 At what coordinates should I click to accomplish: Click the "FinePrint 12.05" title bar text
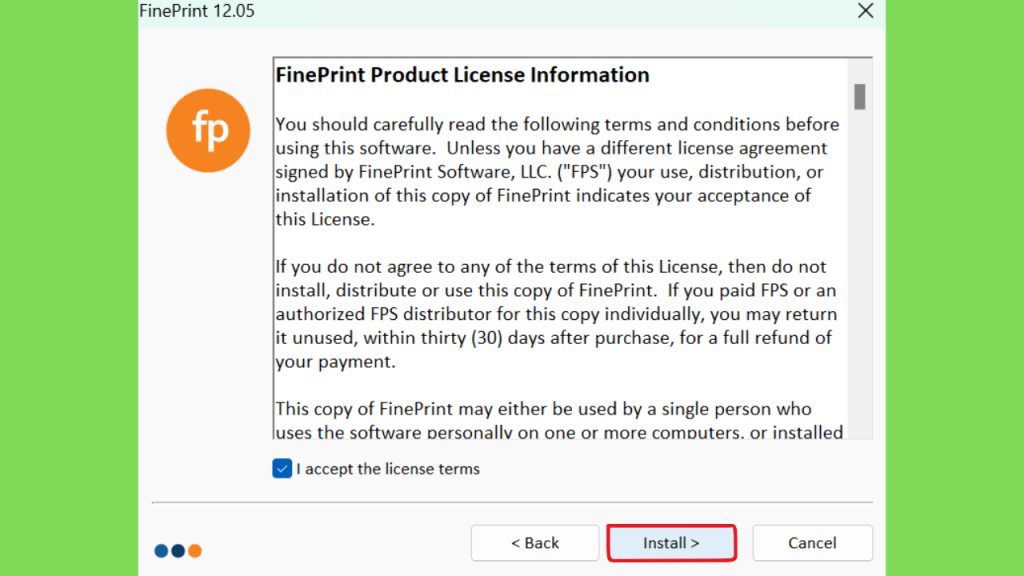pos(197,11)
